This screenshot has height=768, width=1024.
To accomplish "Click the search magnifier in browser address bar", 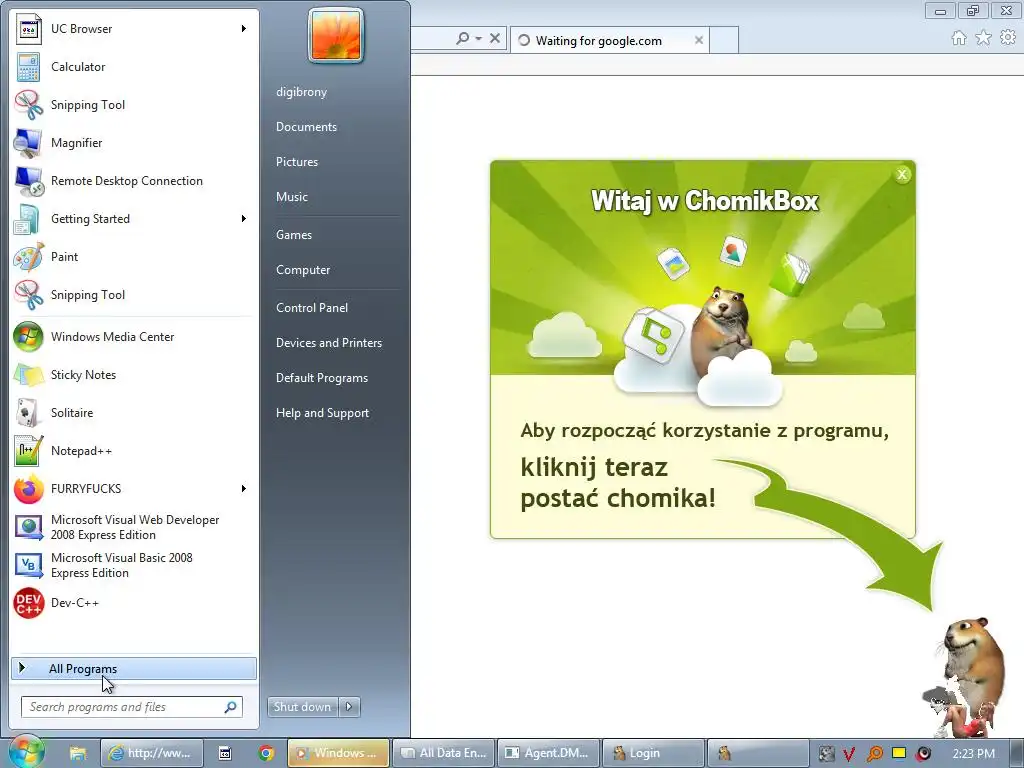I will (463, 39).
